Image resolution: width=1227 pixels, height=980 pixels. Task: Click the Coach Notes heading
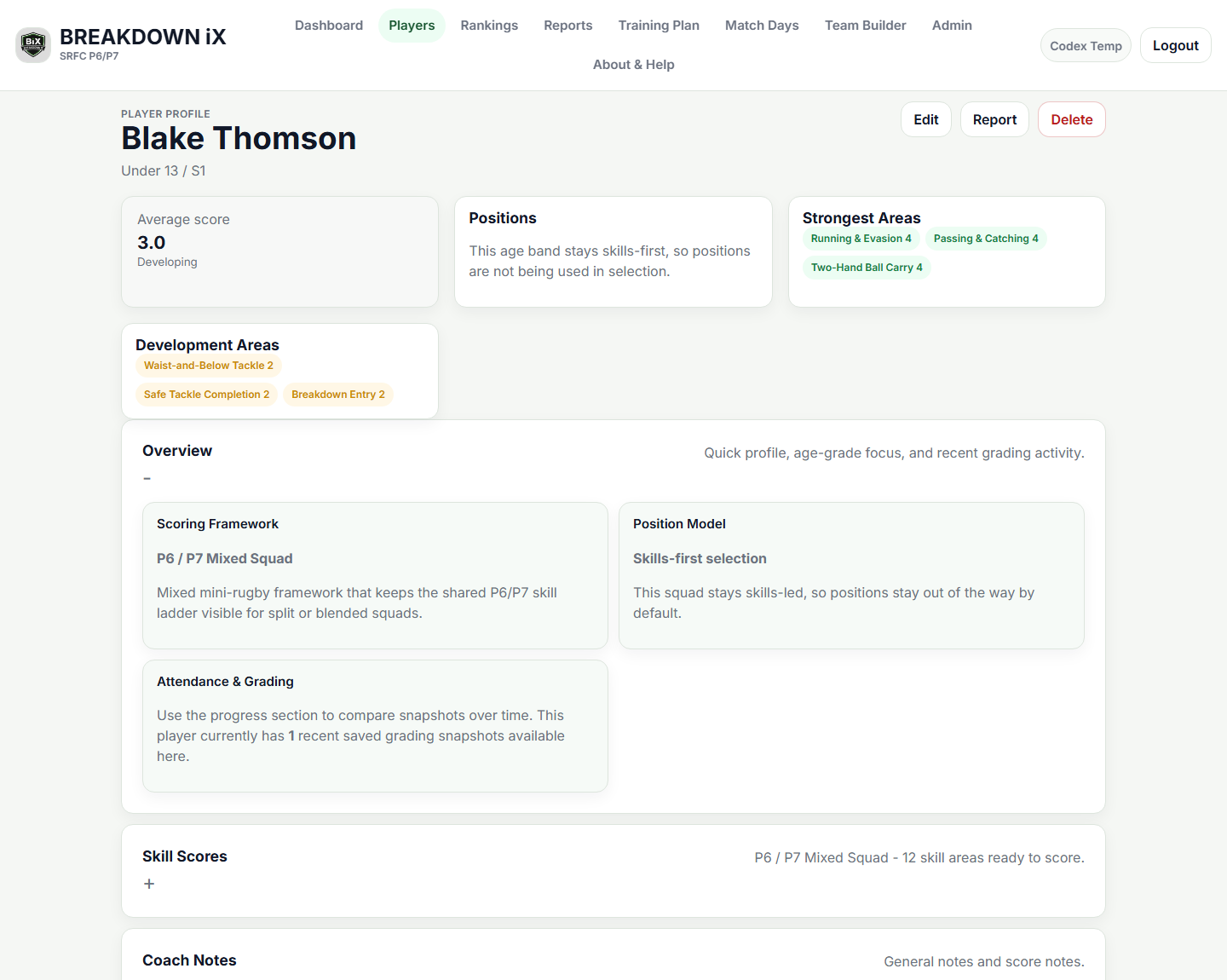189,960
